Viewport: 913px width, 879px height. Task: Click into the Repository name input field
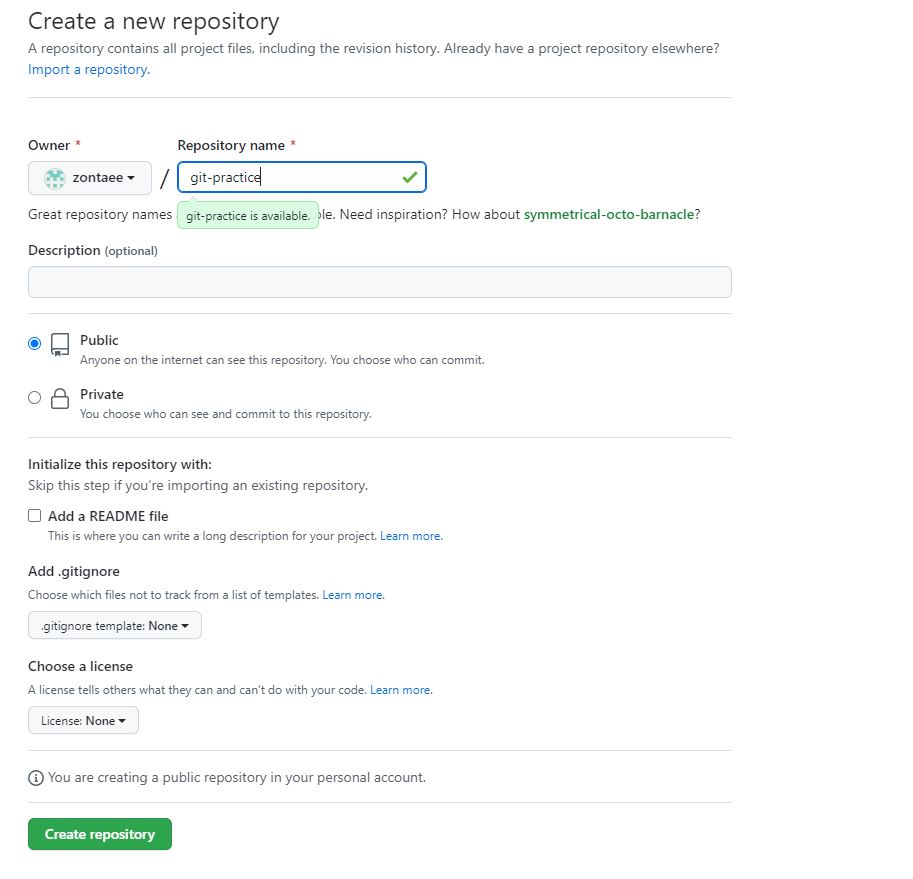(x=302, y=177)
